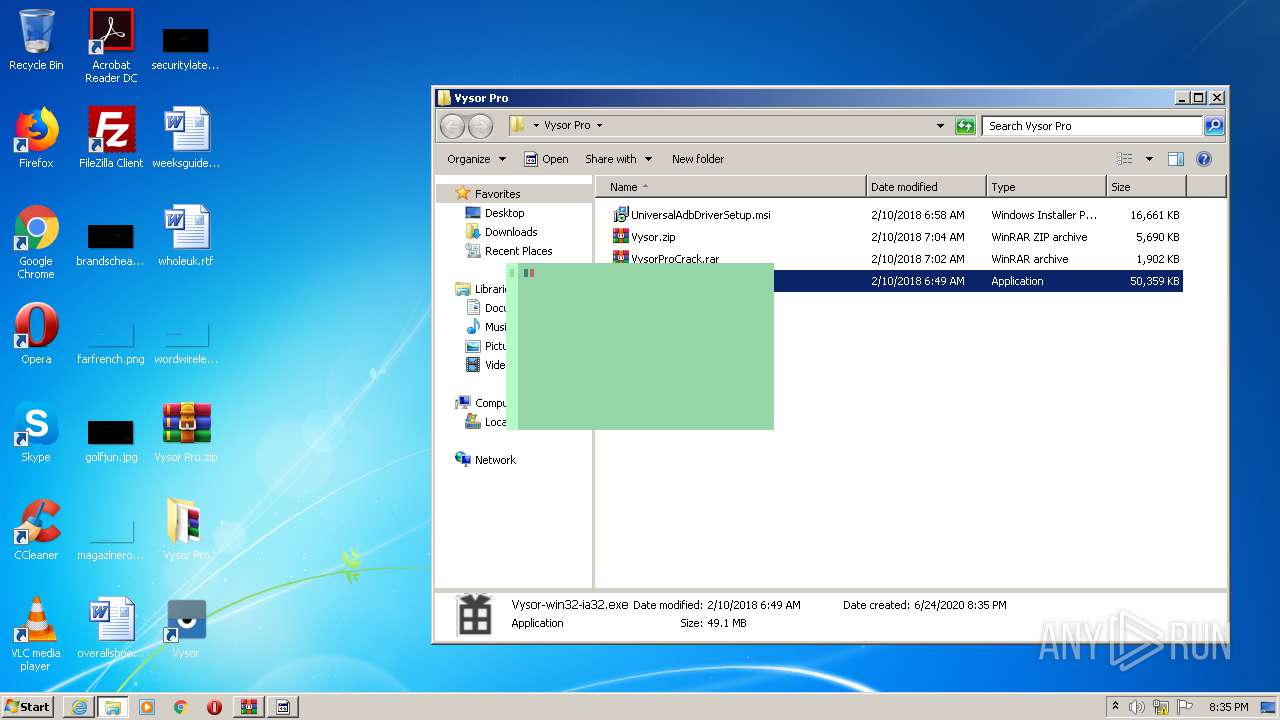The width and height of the screenshot is (1280, 720).
Task: Click the Back navigation button in Explorer
Action: coord(453,126)
